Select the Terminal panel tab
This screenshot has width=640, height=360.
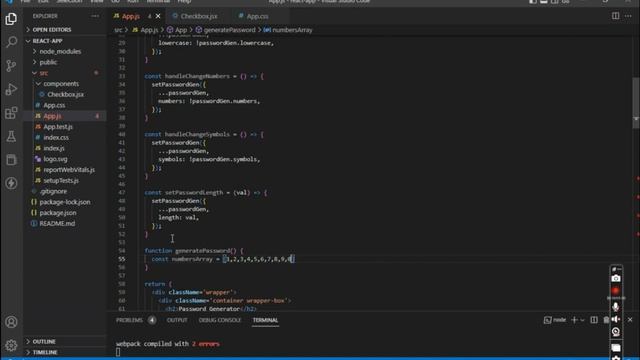click(265, 320)
